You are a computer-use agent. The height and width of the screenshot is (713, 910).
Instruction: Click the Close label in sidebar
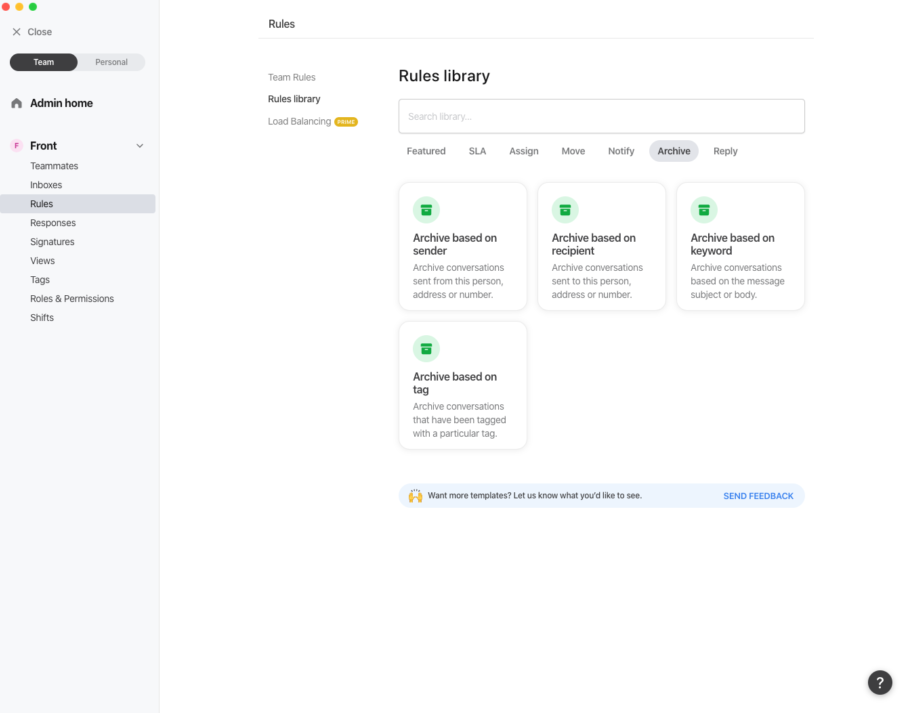(x=39, y=32)
